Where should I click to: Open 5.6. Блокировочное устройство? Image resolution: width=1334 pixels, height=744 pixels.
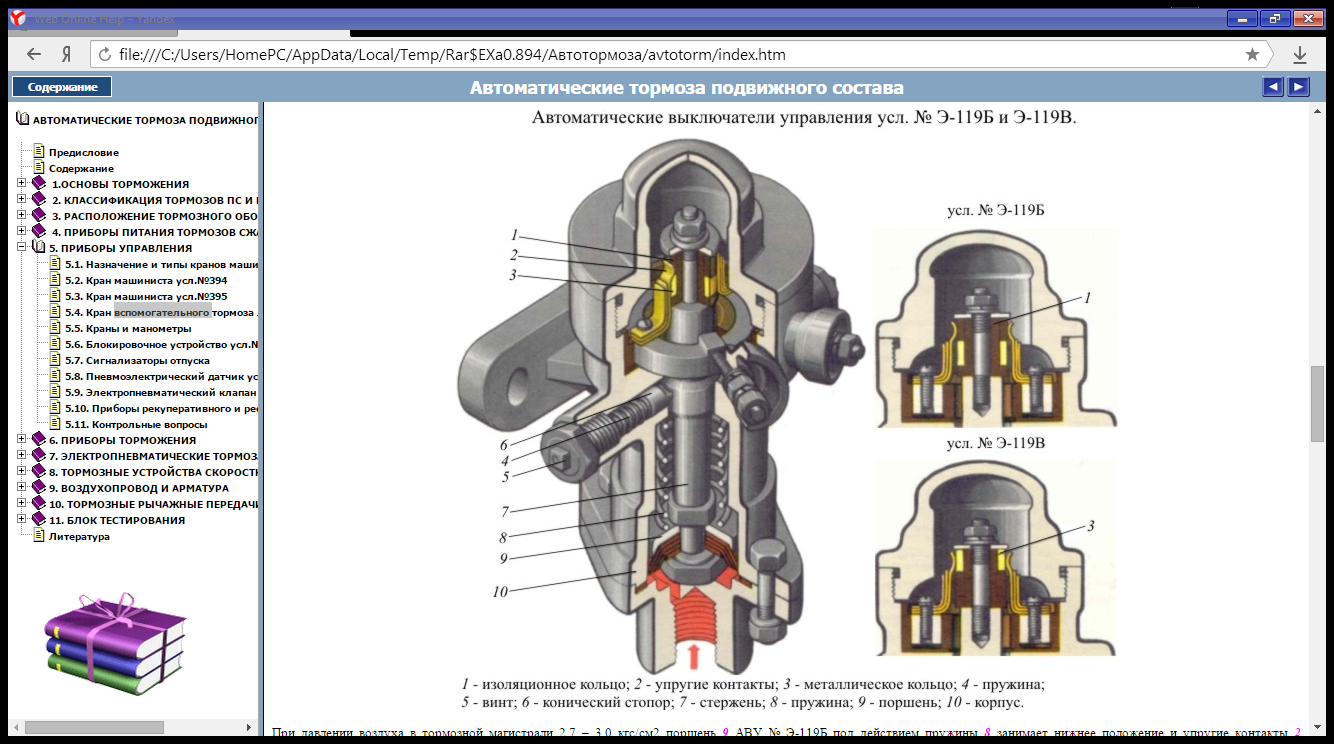click(x=162, y=345)
